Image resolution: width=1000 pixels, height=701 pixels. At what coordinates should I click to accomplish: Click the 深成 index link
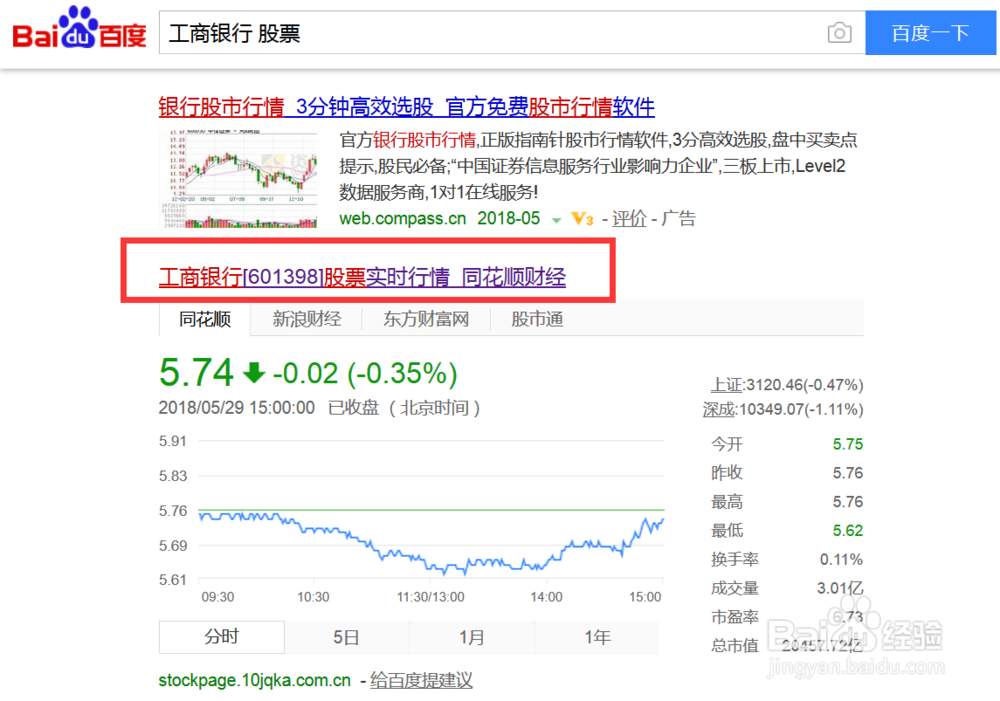pos(719,410)
